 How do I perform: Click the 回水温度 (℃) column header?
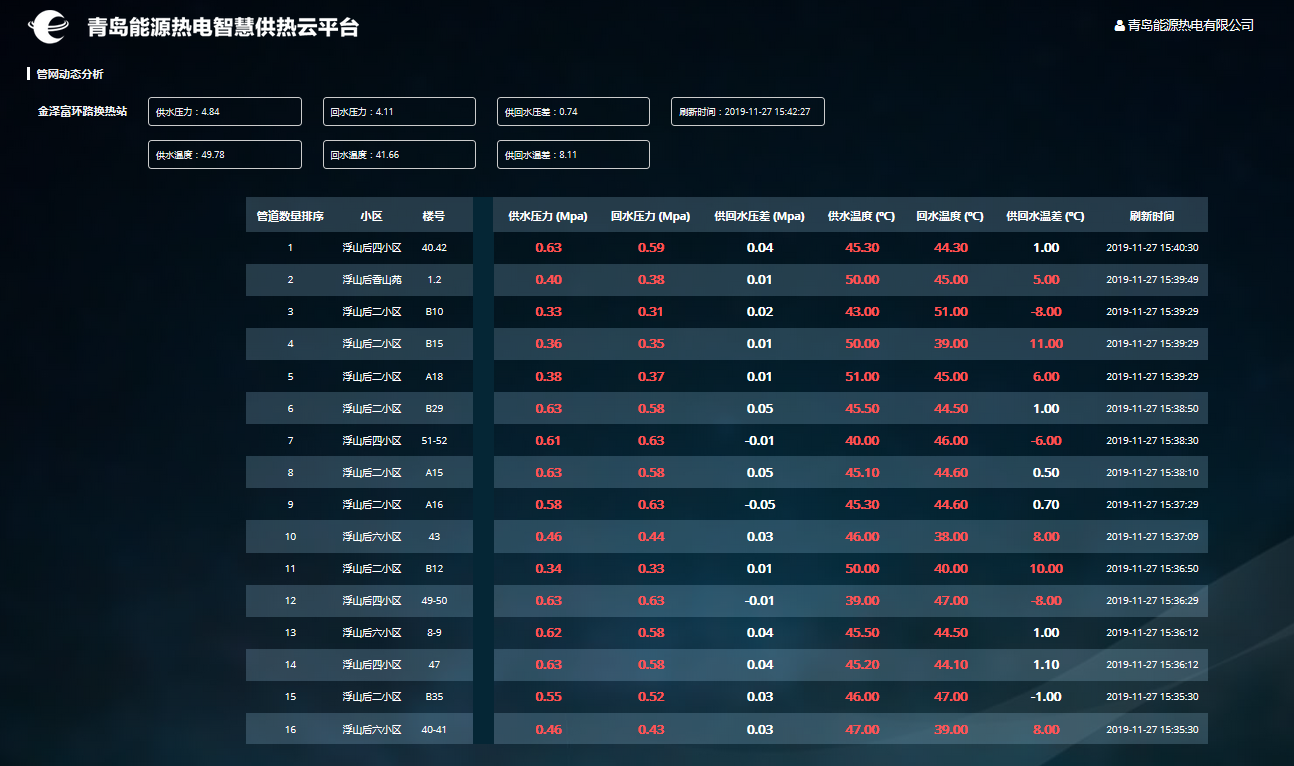(x=950, y=216)
